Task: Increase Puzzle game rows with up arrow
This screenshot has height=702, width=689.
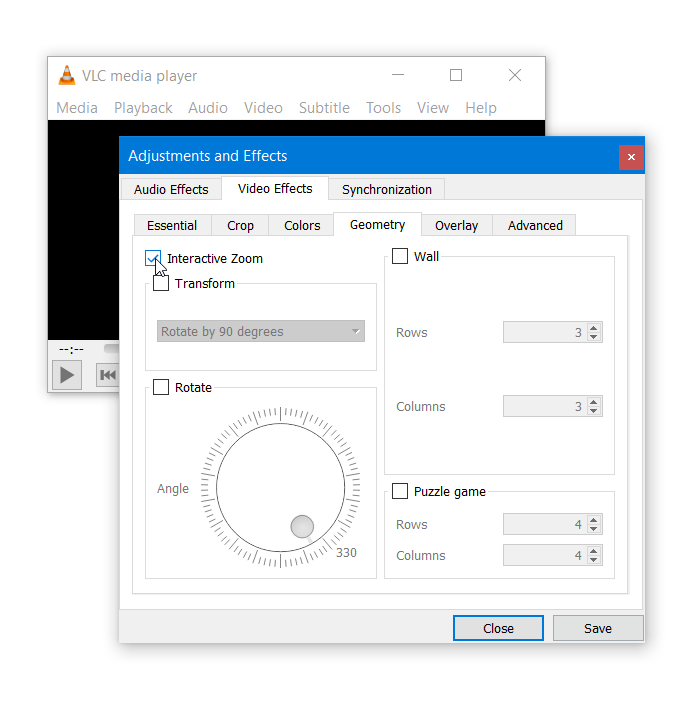Action: [x=594, y=520]
